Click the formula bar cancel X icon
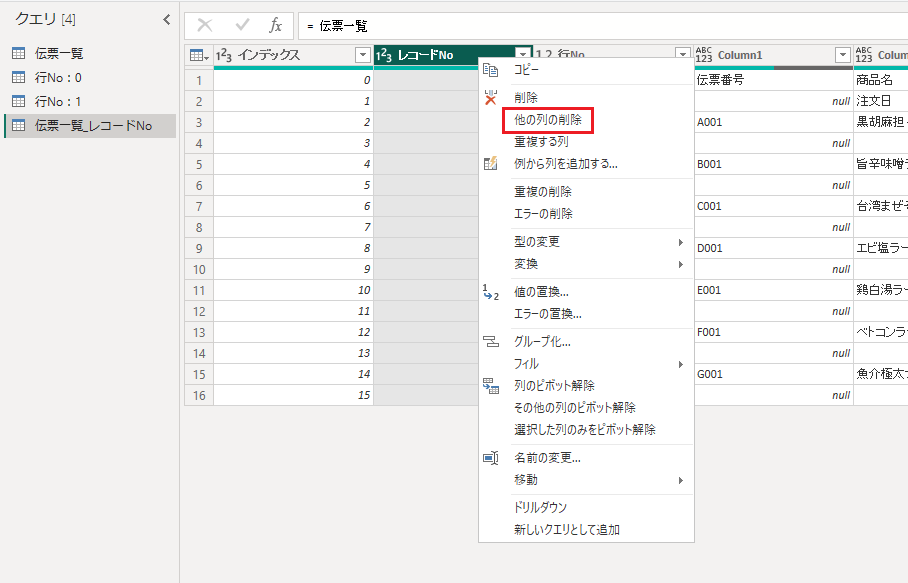908x583 pixels. [205, 26]
